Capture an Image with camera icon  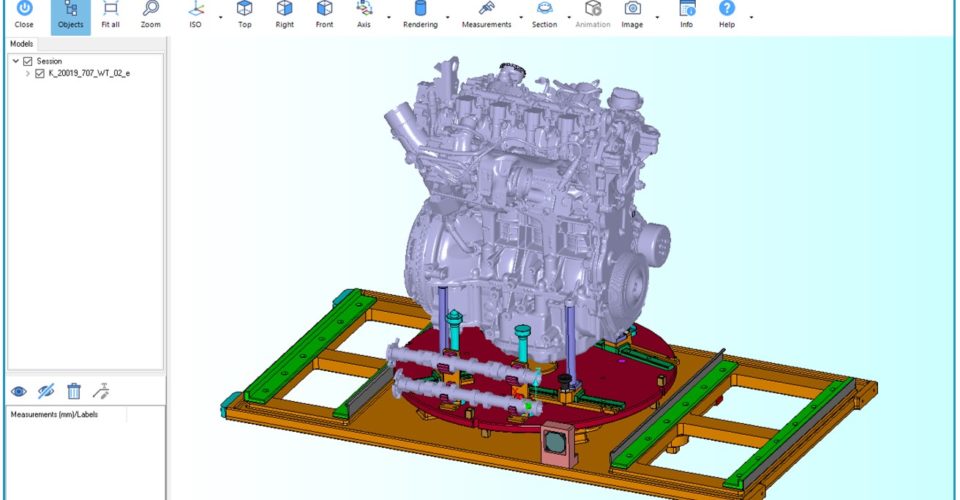[632, 9]
